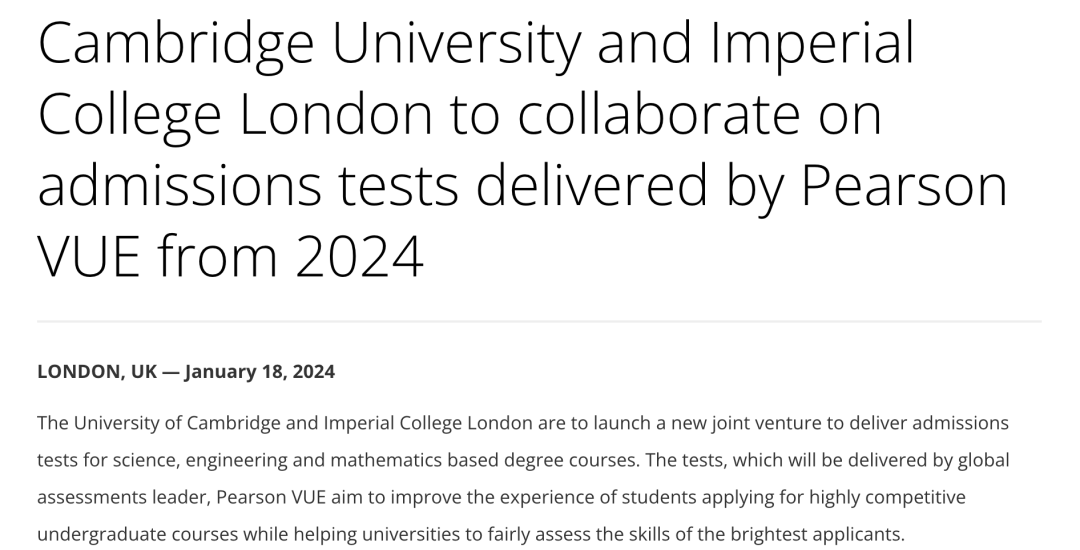Screen dimensions: 1080x550
Task: Click "Imperial College London" in the body paragraph
Action: (x=428, y=423)
